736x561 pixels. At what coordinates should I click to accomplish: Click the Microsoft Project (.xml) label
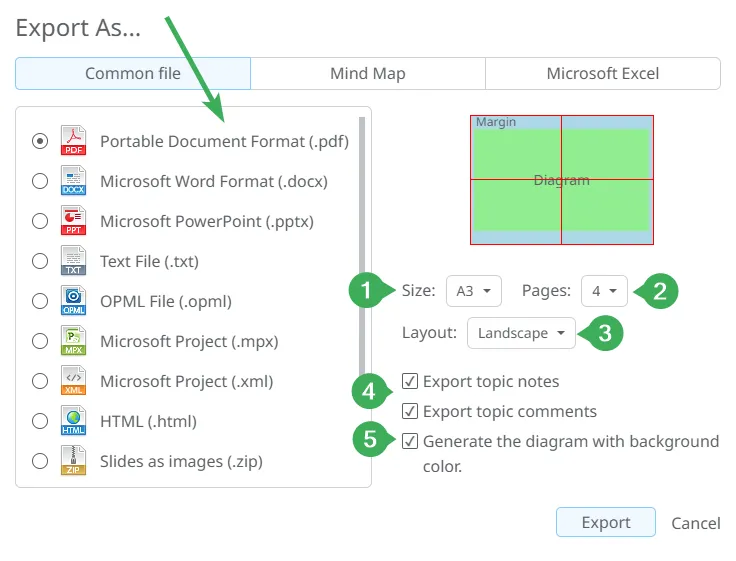187,381
